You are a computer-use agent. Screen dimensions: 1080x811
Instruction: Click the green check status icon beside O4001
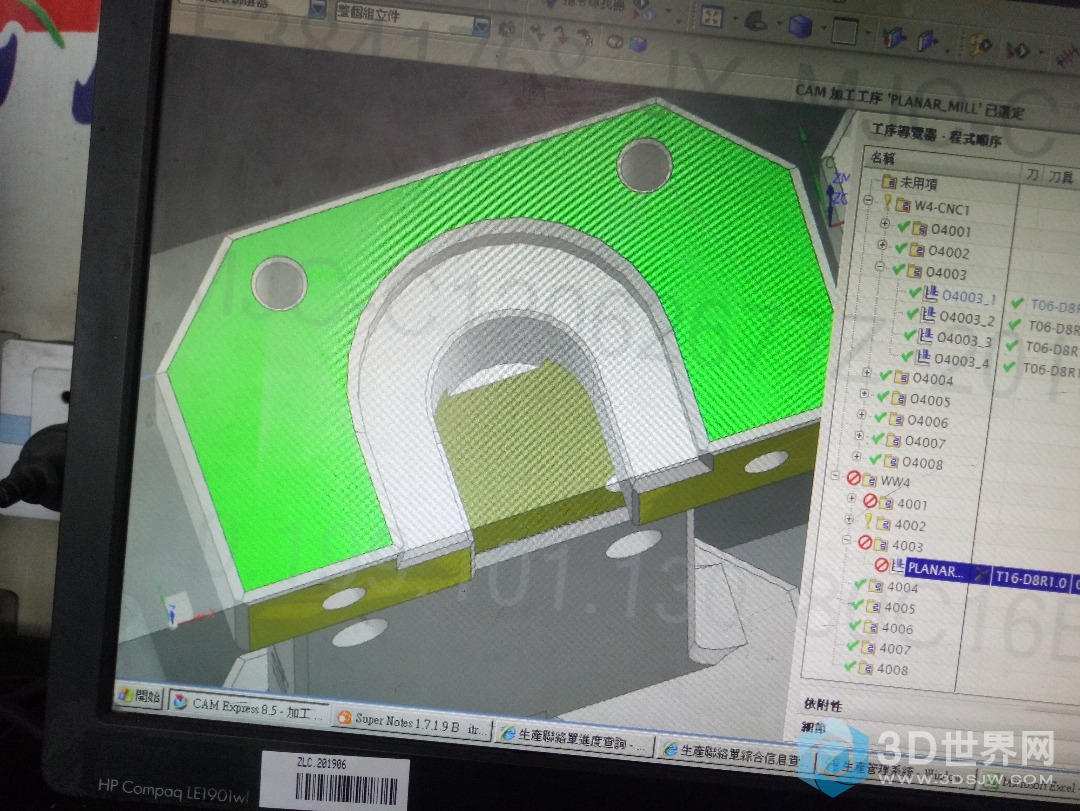point(904,227)
